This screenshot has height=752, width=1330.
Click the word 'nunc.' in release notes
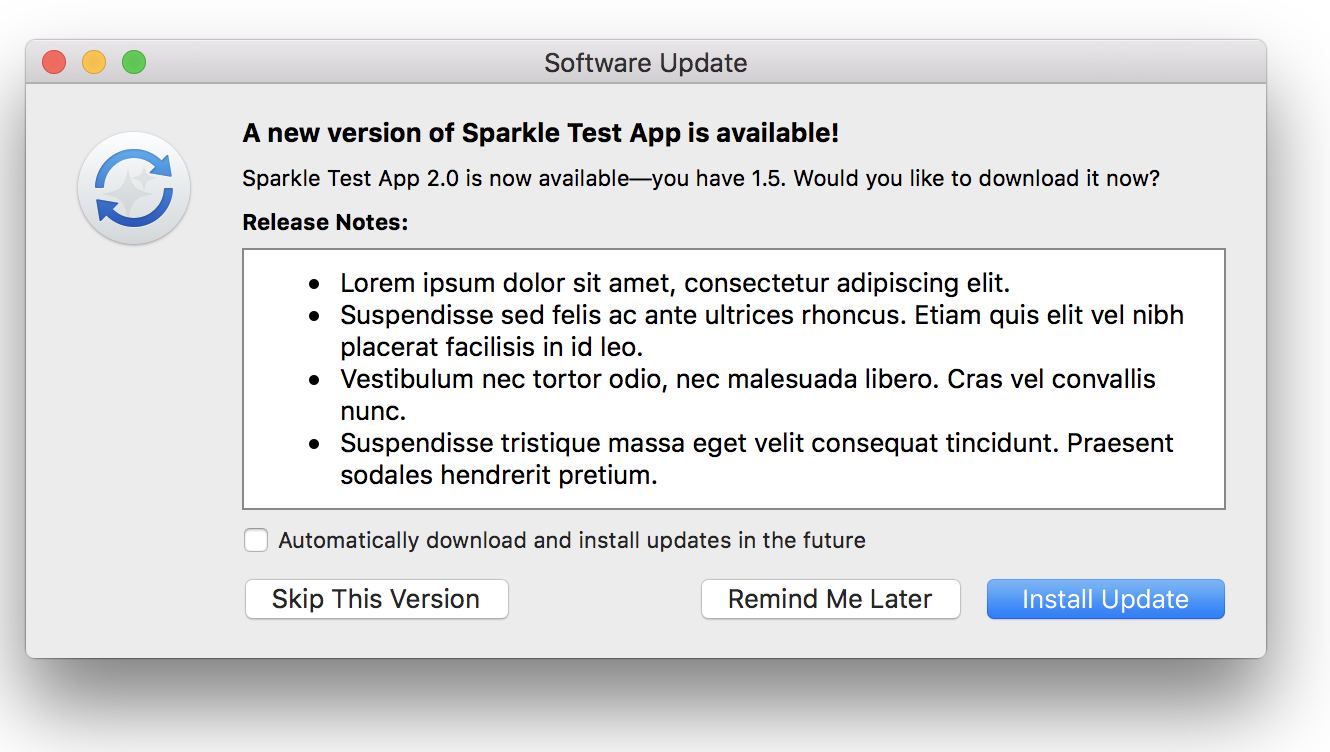[373, 411]
